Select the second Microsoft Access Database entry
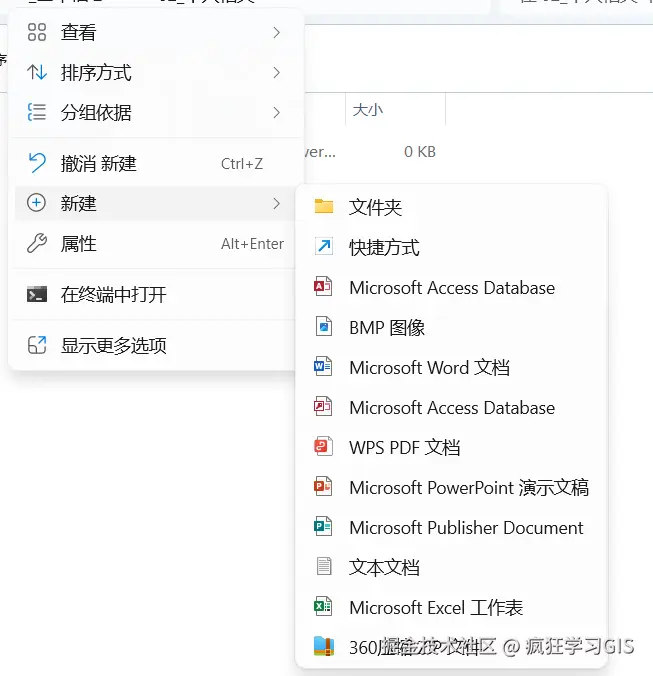 [452, 407]
